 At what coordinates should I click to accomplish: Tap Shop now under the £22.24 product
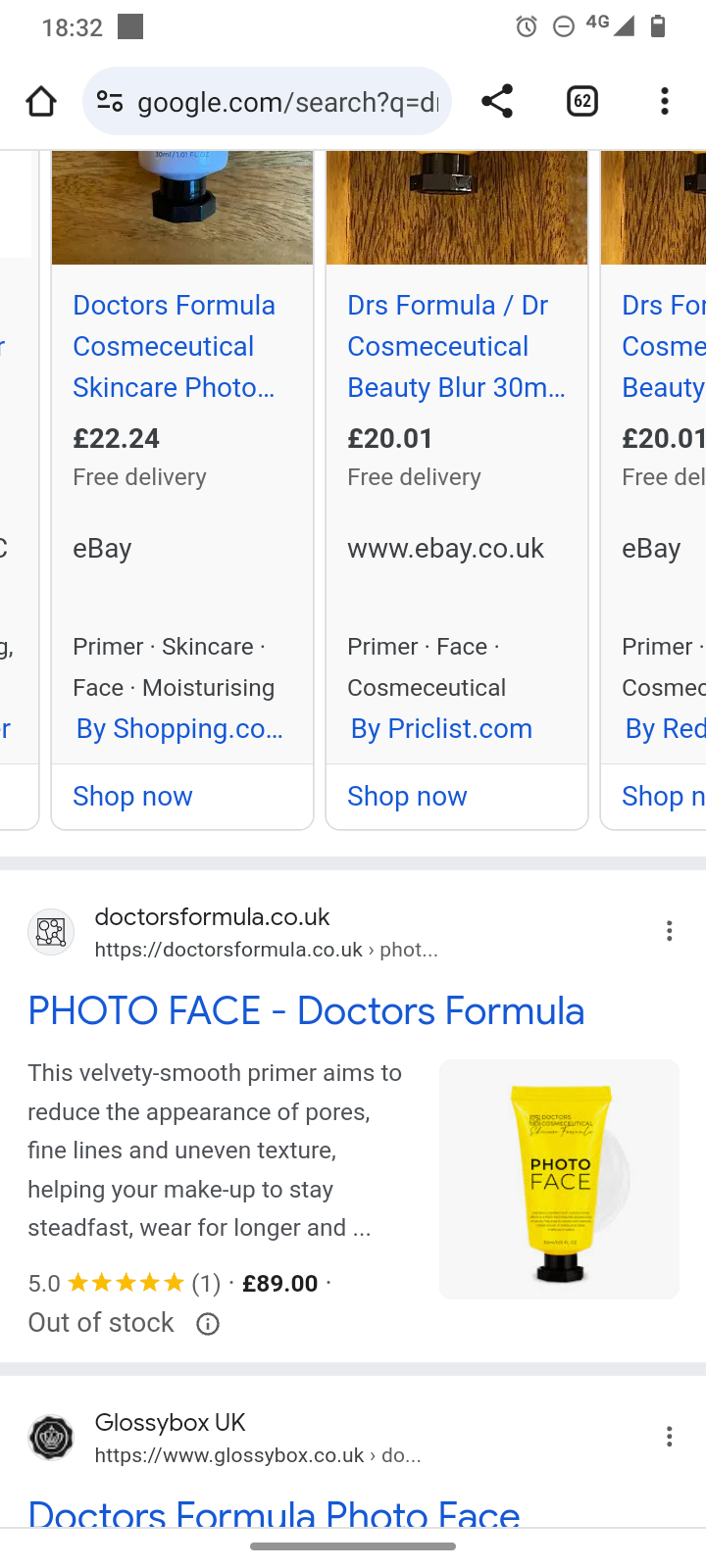click(133, 796)
